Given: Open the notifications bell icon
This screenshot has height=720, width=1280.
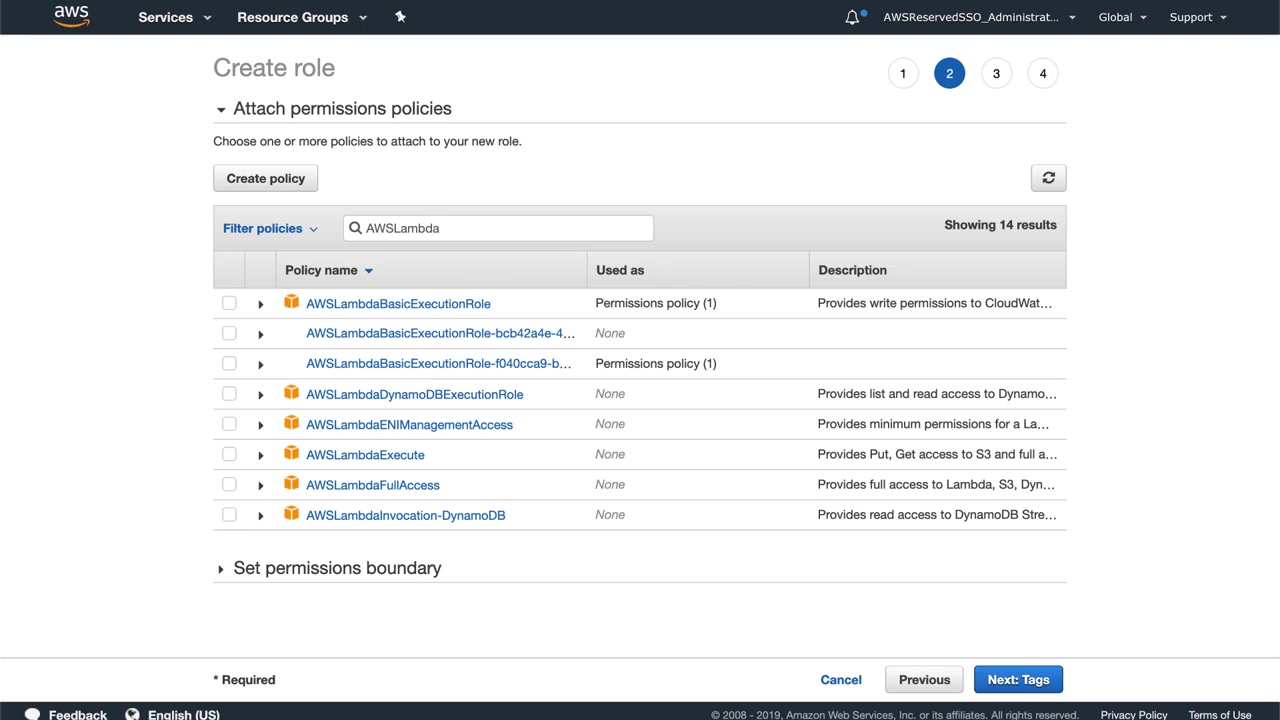Looking at the screenshot, I should [852, 17].
